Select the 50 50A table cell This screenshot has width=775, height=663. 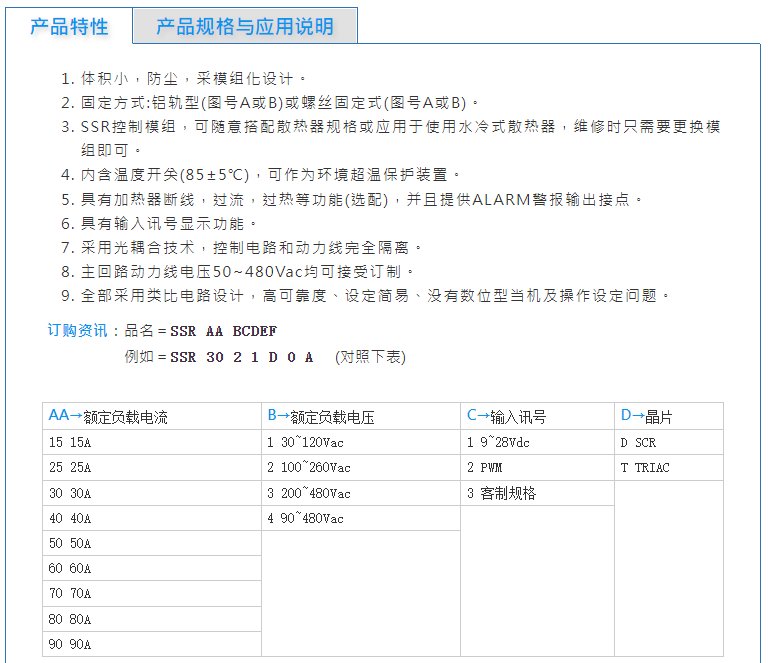(x=152, y=543)
